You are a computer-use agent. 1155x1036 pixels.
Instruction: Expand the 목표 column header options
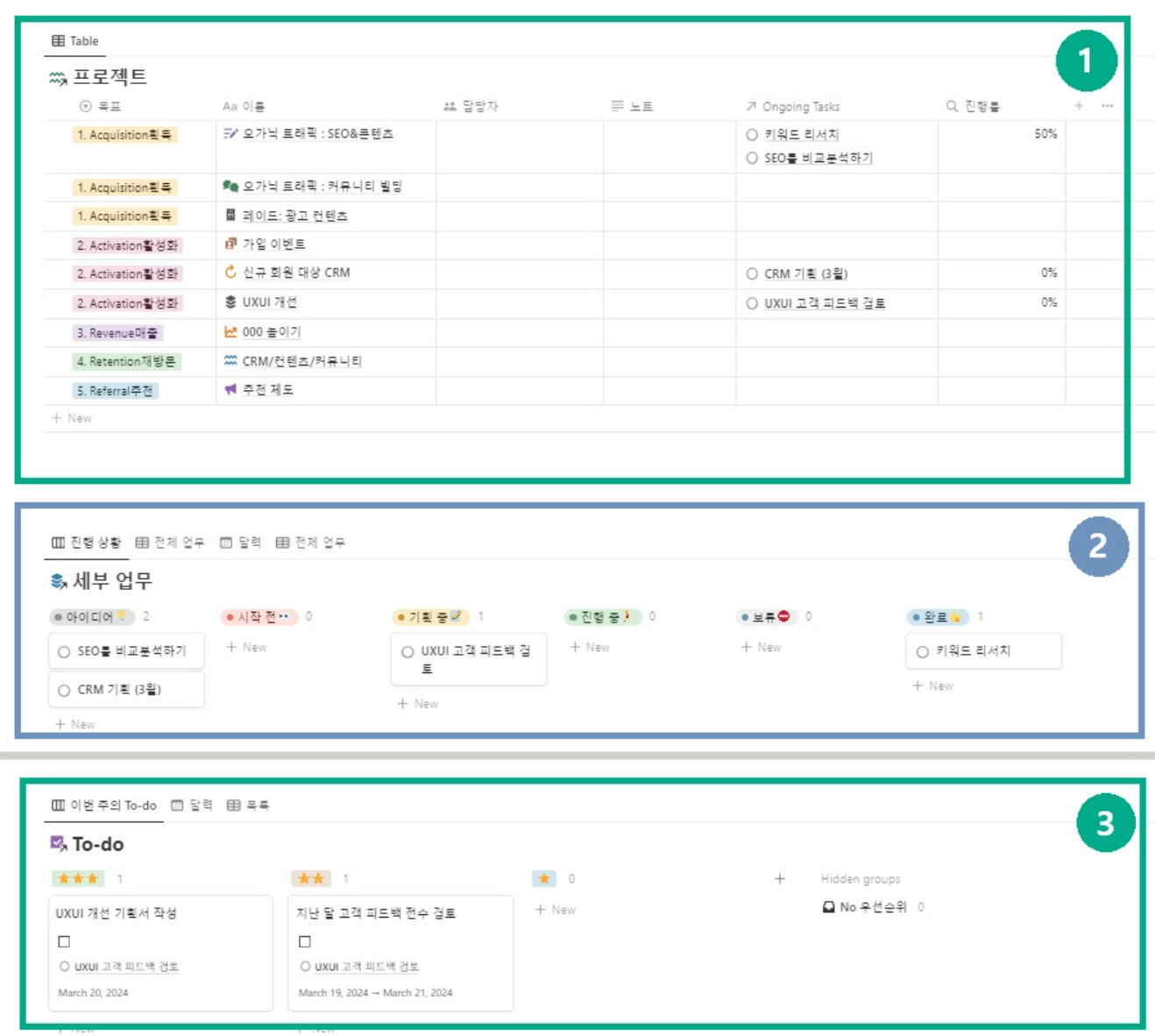pyautogui.click(x=100, y=106)
